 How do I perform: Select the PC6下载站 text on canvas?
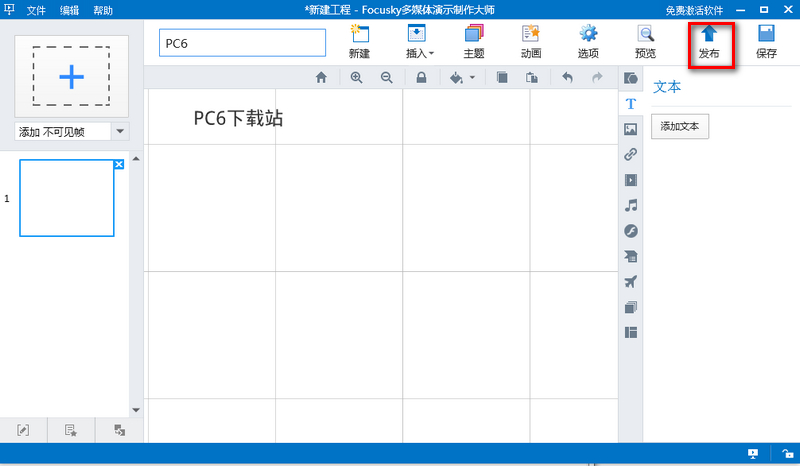(238, 118)
